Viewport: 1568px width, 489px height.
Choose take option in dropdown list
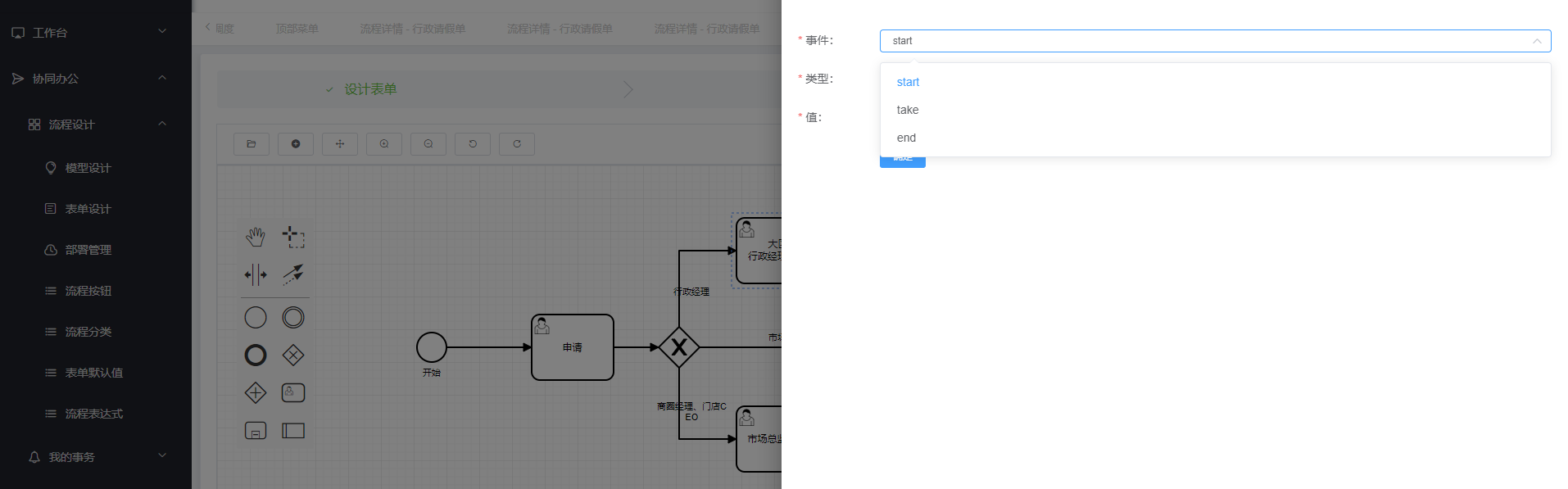(x=1216, y=110)
